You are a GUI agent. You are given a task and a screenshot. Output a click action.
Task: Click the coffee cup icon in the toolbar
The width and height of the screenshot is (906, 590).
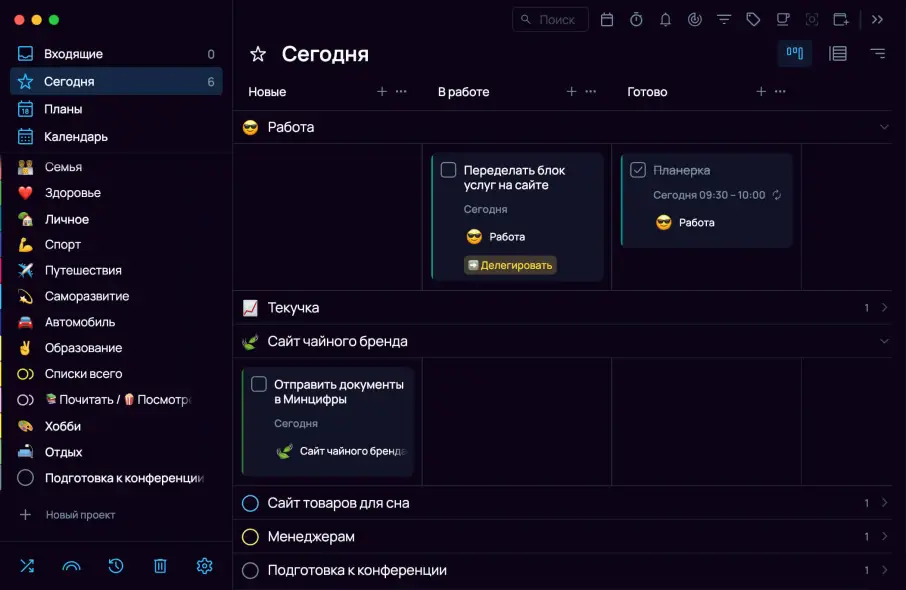click(x=782, y=19)
